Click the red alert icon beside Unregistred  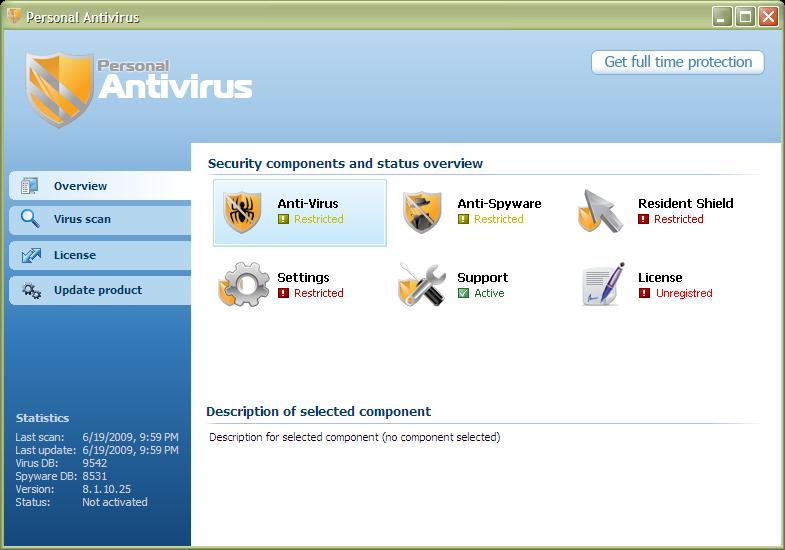pyautogui.click(x=644, y=293)
